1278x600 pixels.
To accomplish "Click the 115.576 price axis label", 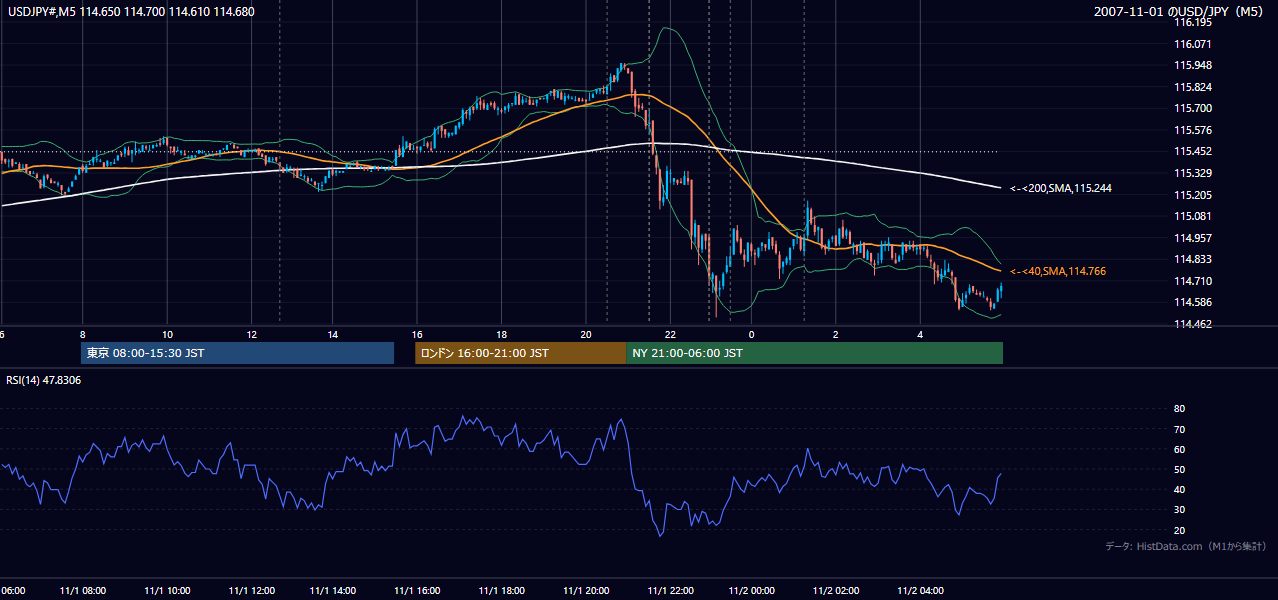I will coord(1193,130).
